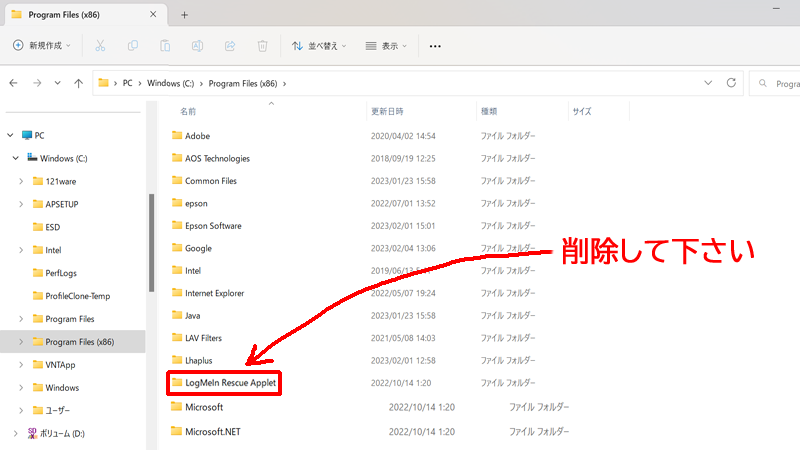Click the Paste clipboard icon
800x450 pixels.
(165, 46)
